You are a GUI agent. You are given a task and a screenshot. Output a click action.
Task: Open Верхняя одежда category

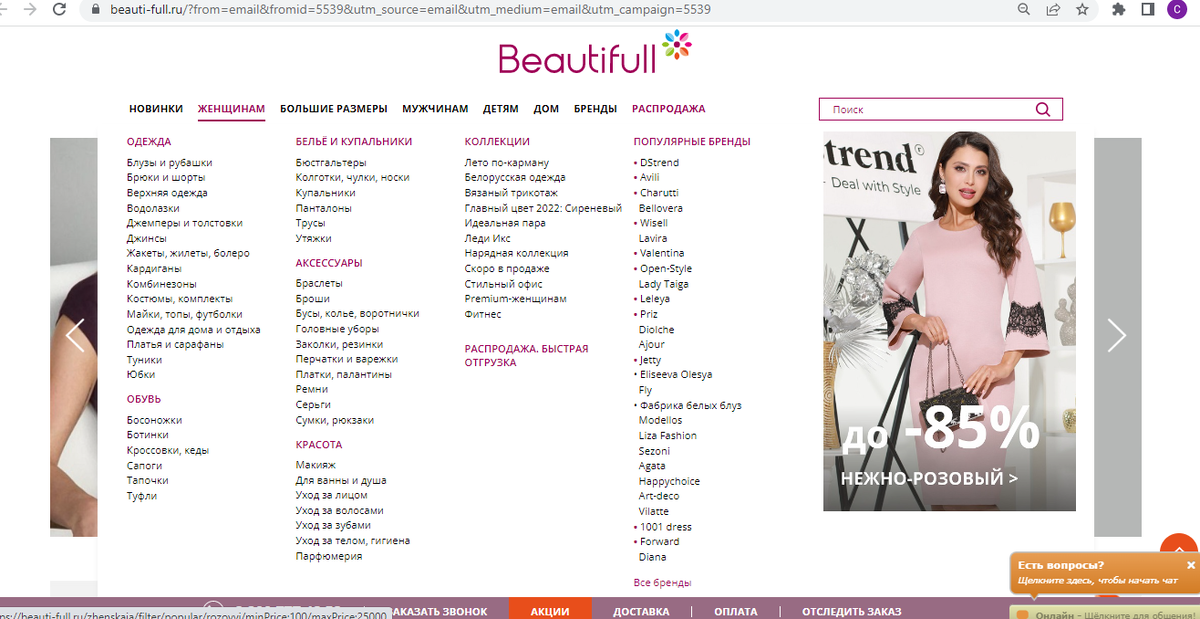pyautogui.click(x=167, y=193)
